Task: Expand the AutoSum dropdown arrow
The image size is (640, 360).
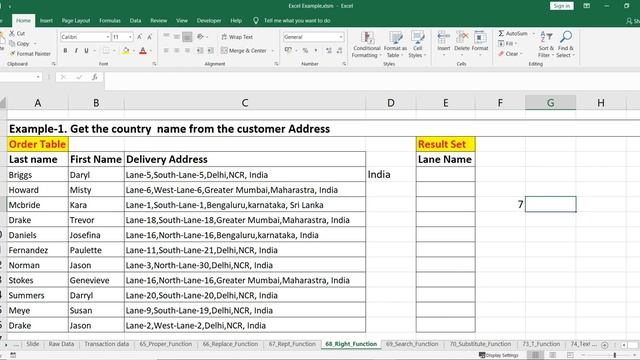Action: 533,33
